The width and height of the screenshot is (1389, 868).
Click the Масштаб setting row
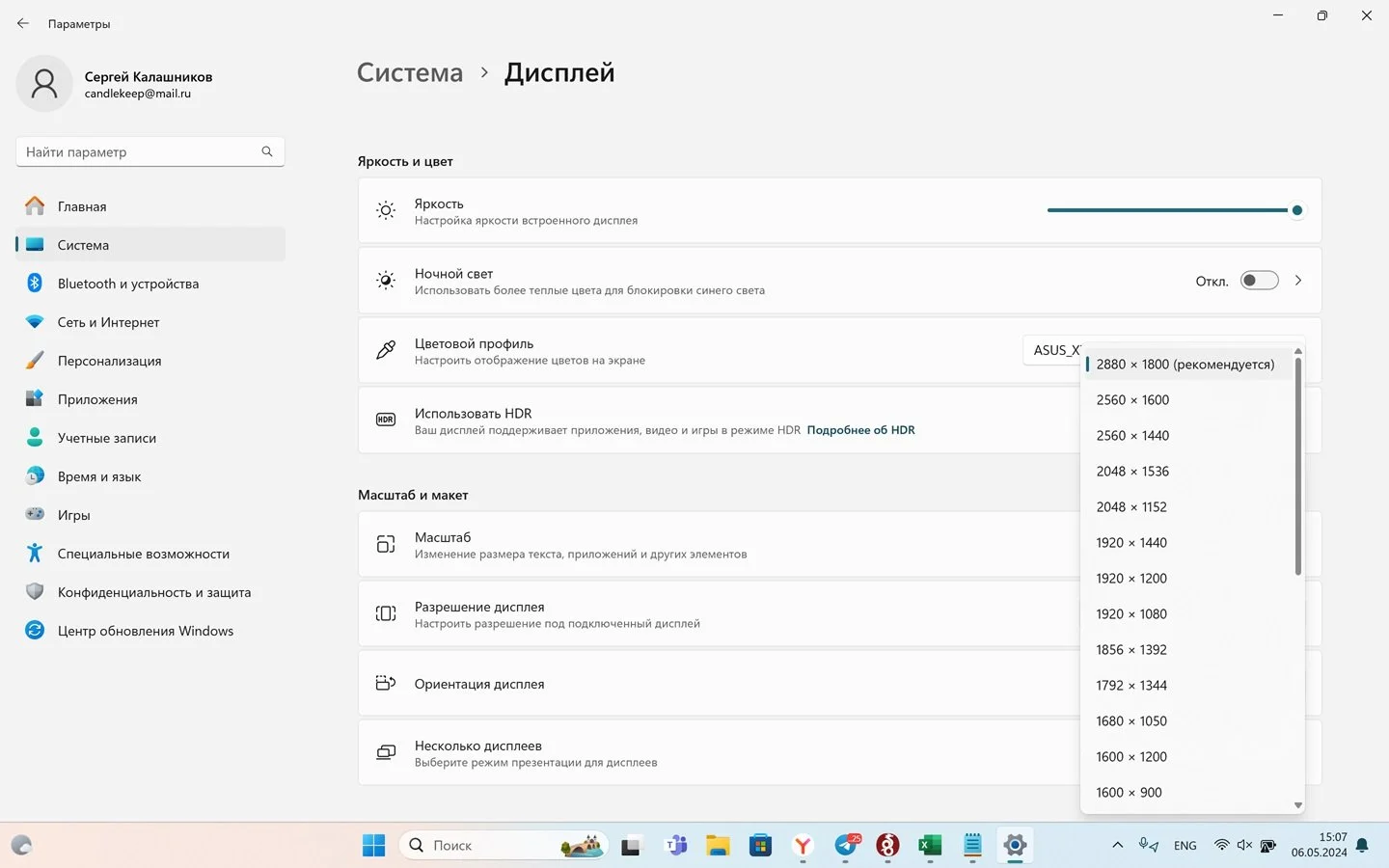pyautogui.click(x=719, y=545)
